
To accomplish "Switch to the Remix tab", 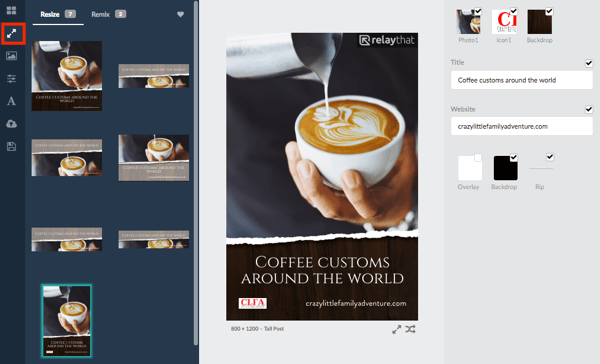I will coord(108,15).
